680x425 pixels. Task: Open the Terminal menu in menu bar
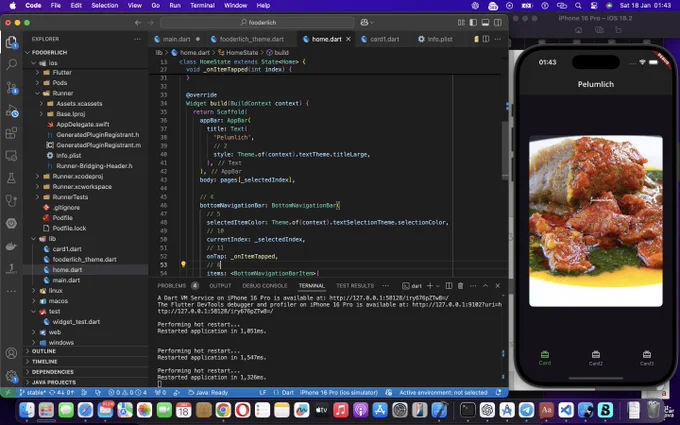click(x=203, y=6)
